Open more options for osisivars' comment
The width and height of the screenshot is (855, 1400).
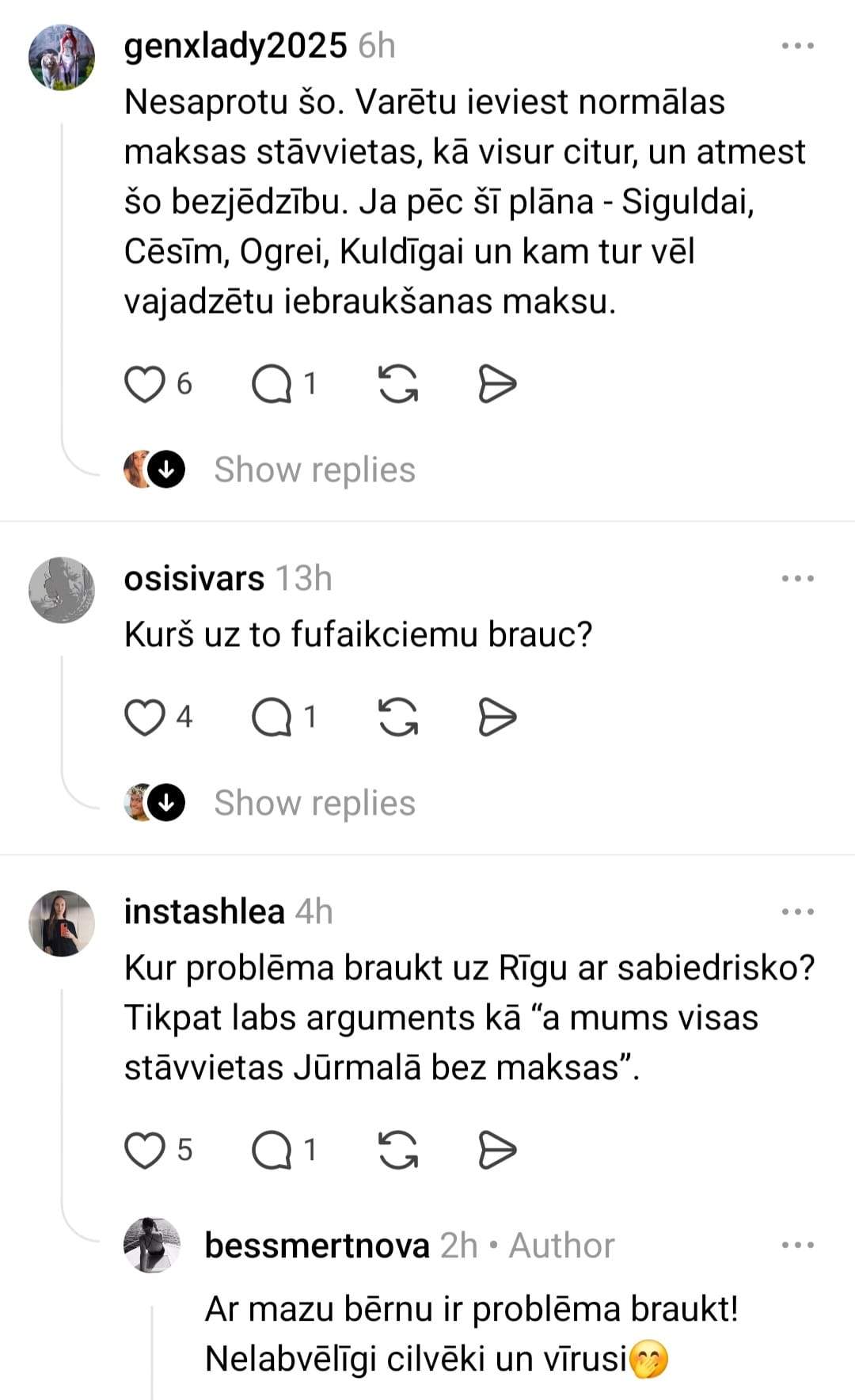tap(797, 579)
